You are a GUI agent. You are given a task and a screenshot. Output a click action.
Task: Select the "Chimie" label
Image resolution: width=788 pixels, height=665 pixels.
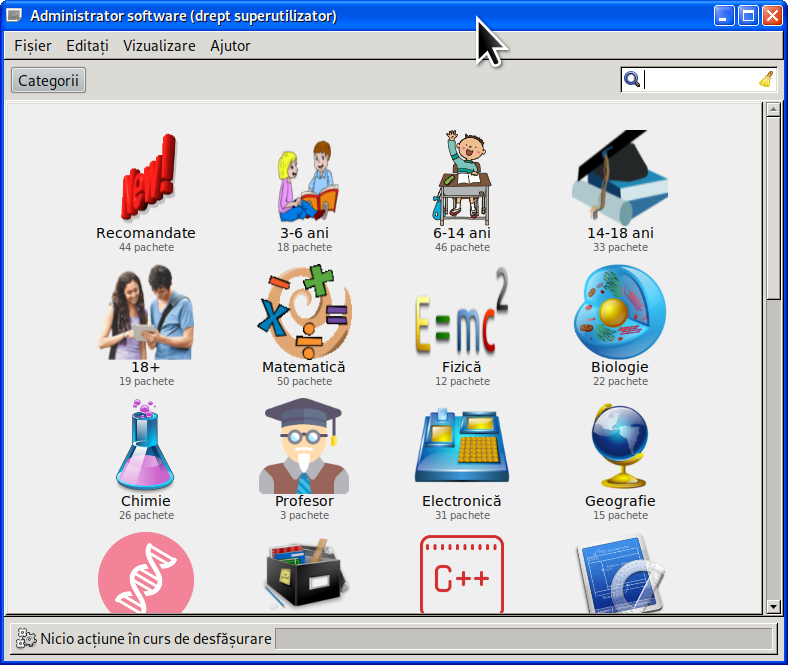(146, 501)
